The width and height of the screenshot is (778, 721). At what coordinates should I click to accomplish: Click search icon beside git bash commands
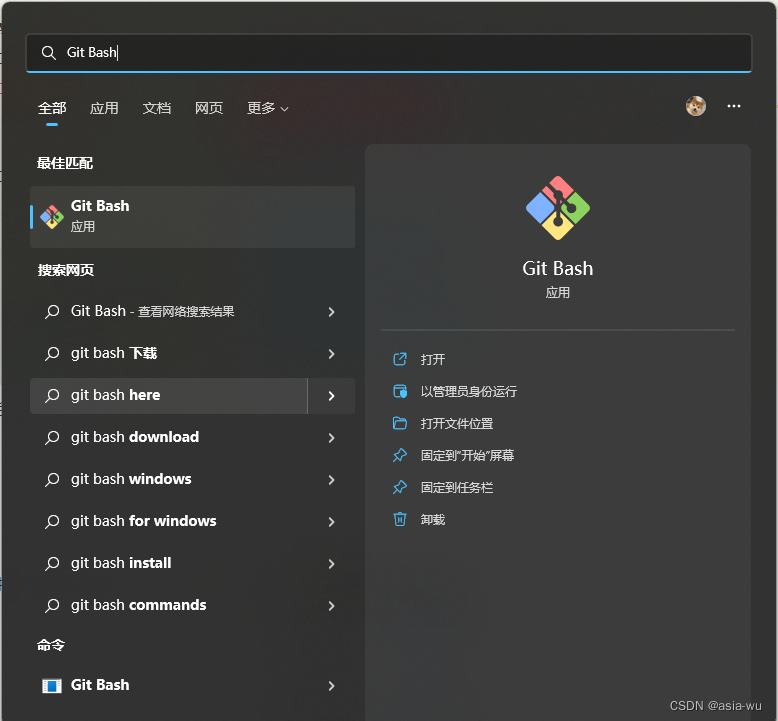pos(52,606)
